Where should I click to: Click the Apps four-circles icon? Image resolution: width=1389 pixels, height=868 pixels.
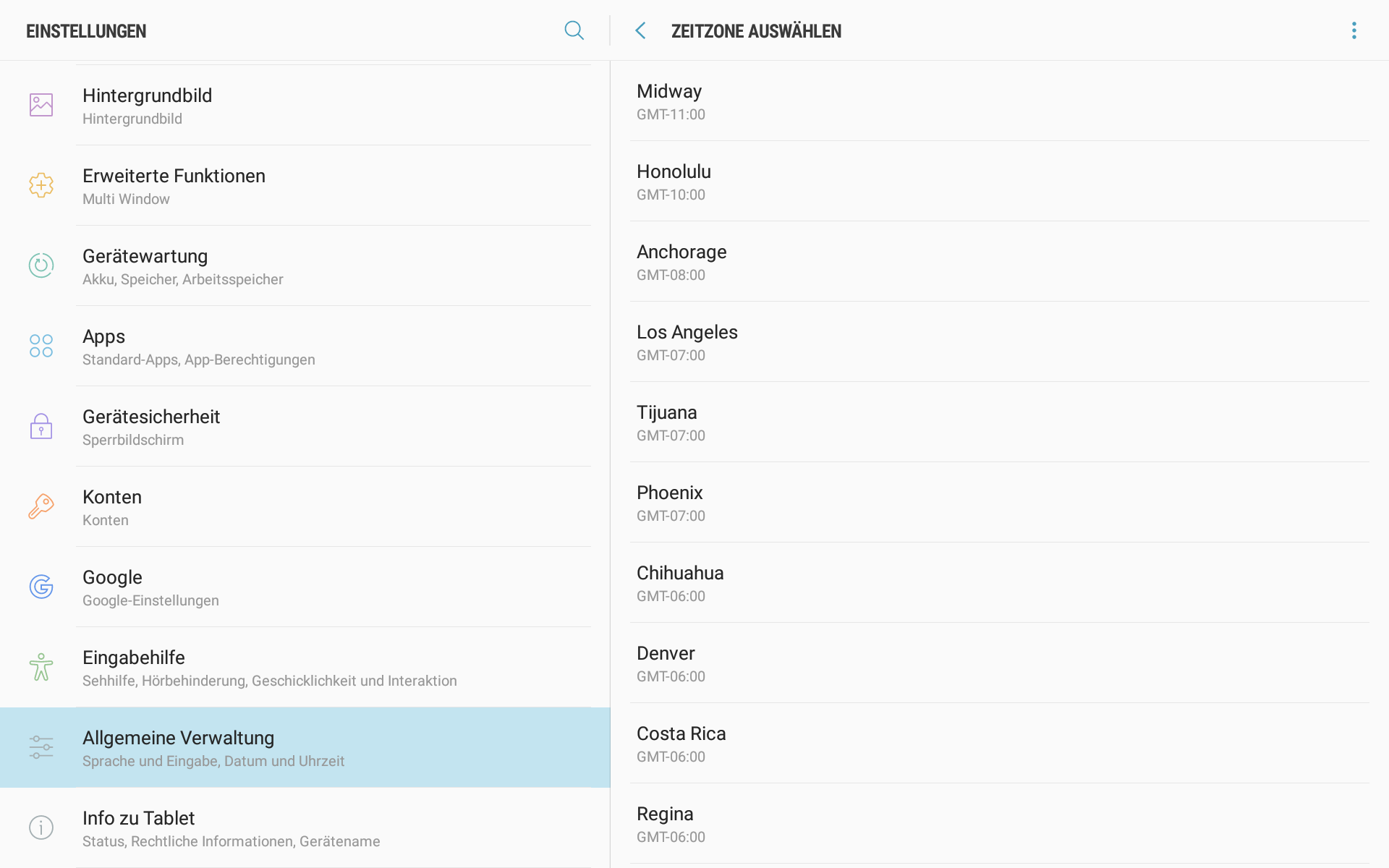click(41, 346)
